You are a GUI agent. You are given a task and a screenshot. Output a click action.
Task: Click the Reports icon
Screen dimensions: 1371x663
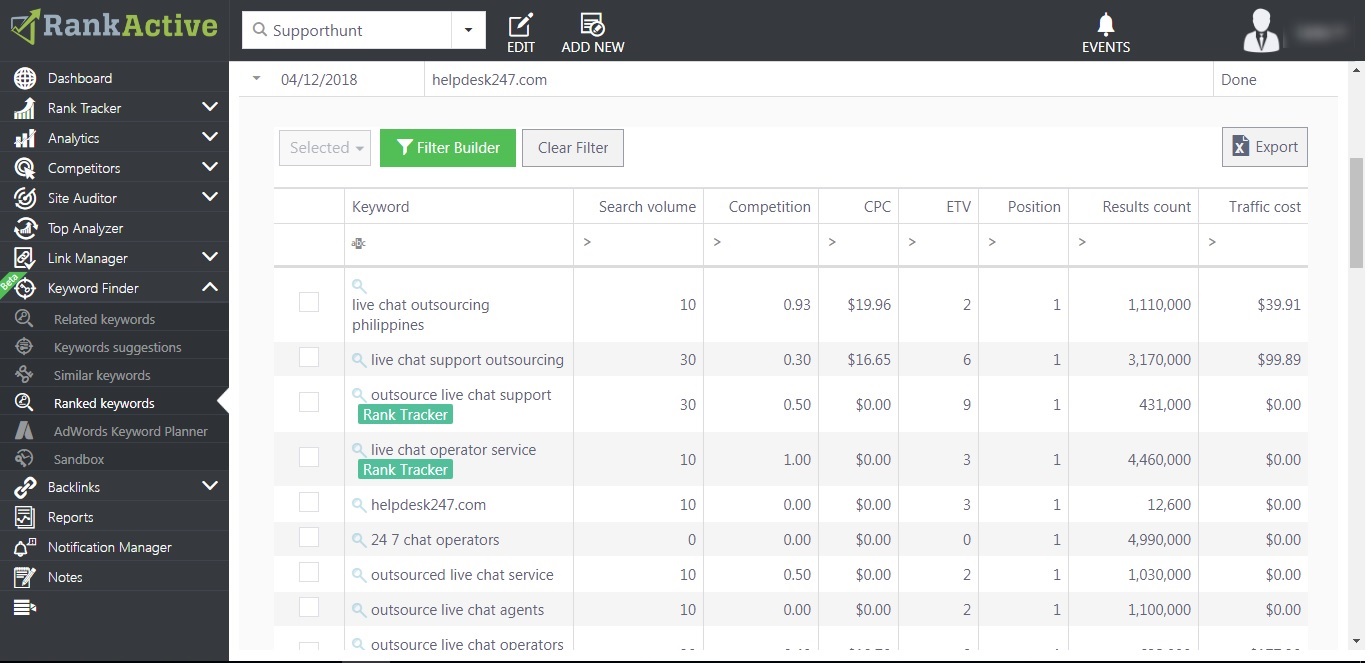[x=25, y=517]
